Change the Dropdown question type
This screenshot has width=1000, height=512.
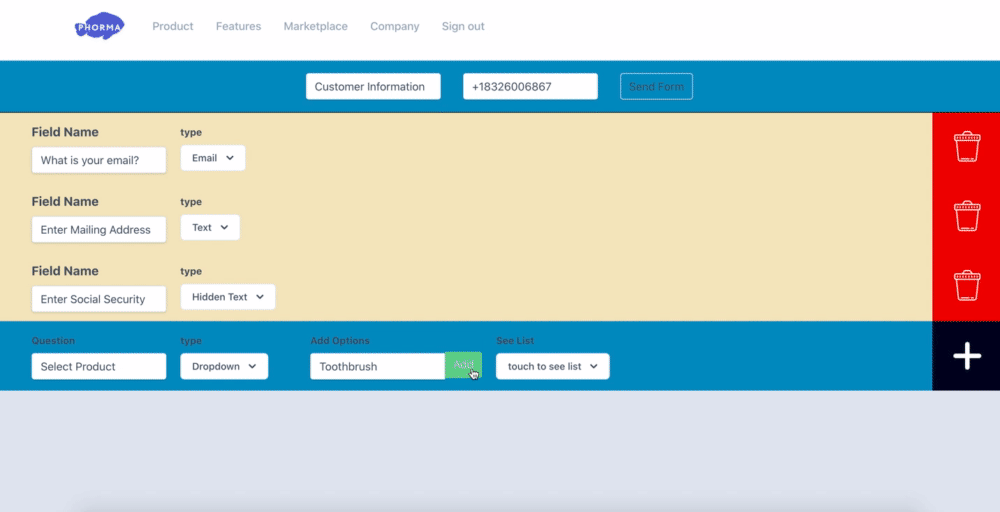(224, 367)
